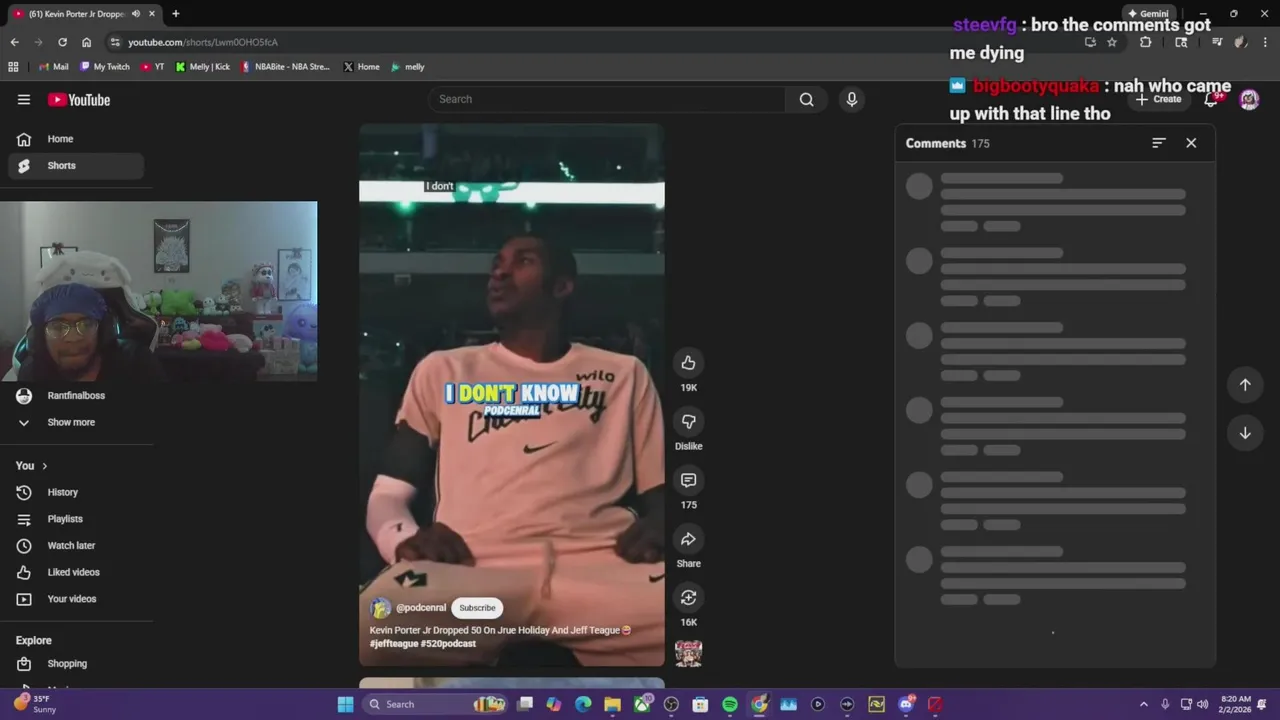Mute the tab via speaker icon

tap(136, 14)
